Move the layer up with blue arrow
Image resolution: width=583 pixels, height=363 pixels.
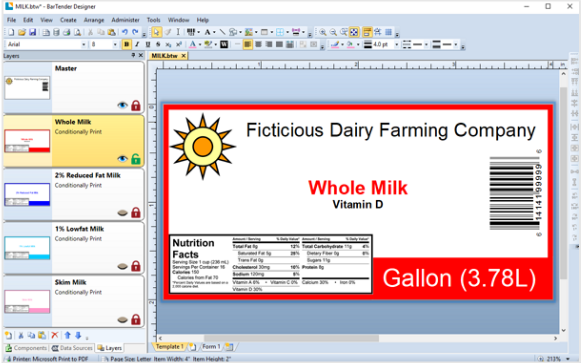click(x=67, y=335)
